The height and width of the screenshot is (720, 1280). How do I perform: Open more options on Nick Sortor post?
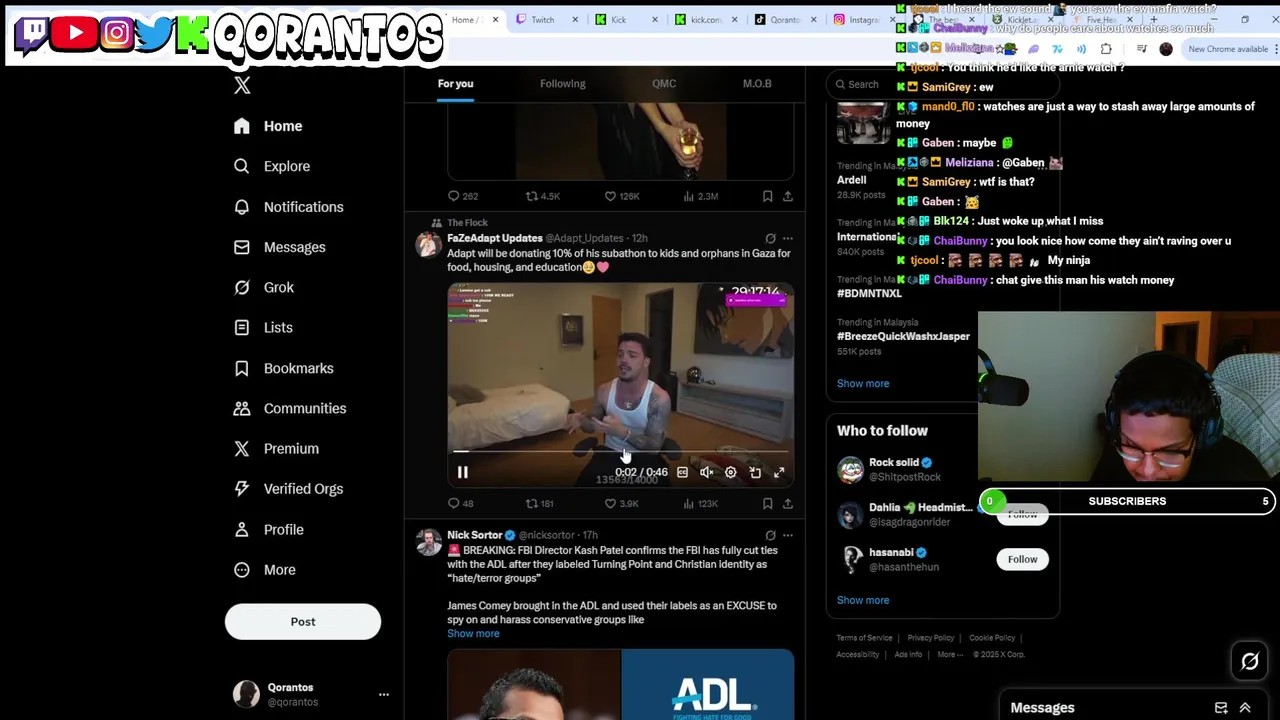788,535
